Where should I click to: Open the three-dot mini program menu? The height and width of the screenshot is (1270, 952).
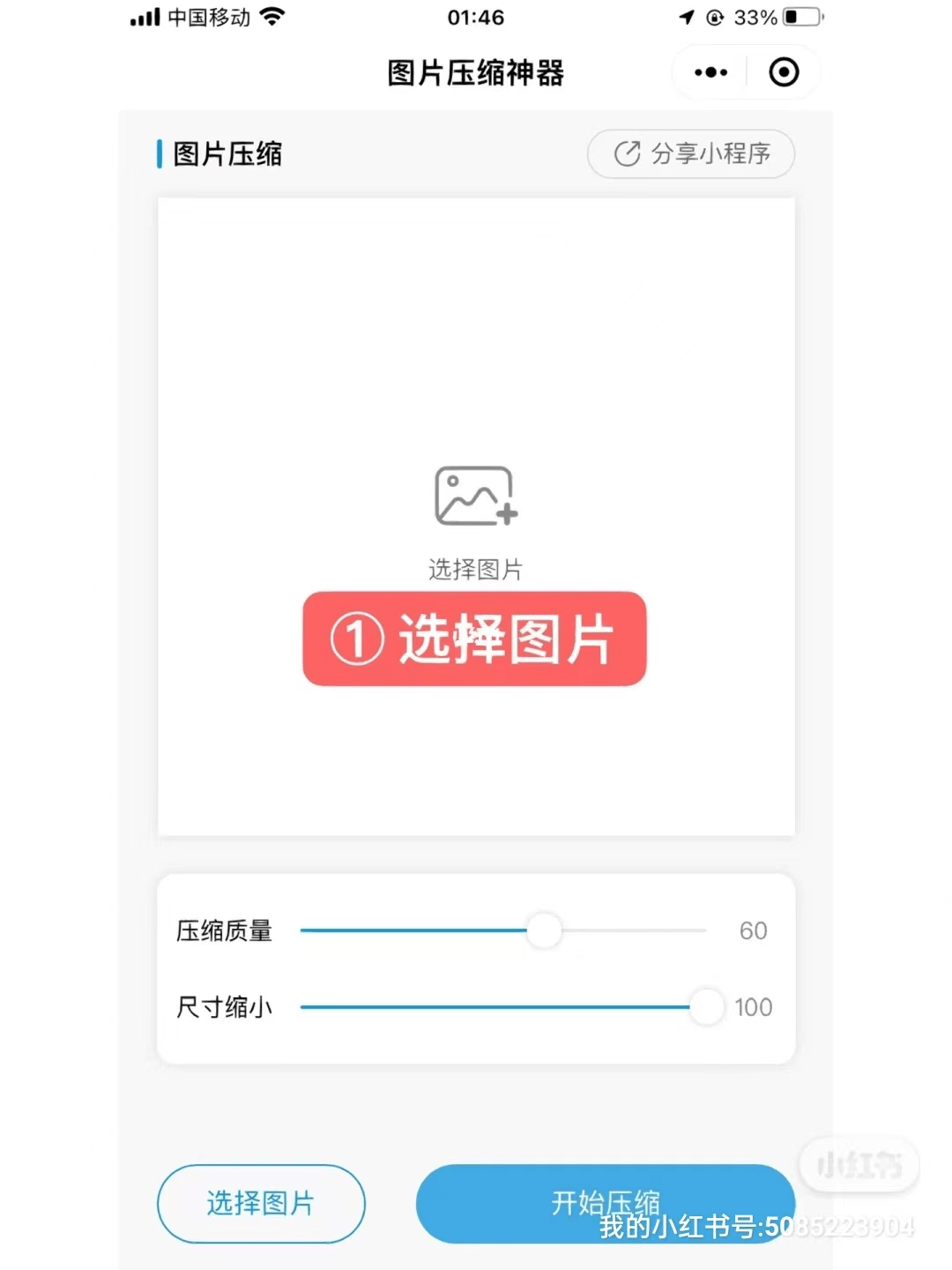click(710, 72)
